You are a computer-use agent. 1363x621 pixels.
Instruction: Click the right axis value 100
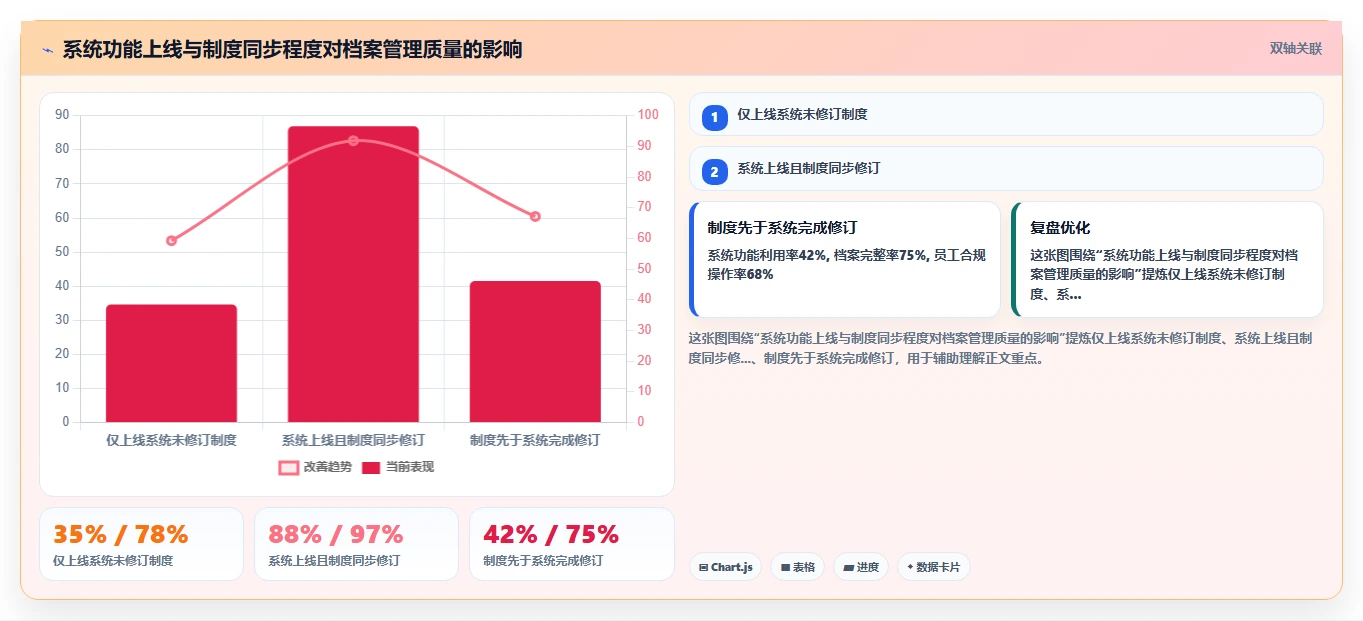click(x=648, y=115)
